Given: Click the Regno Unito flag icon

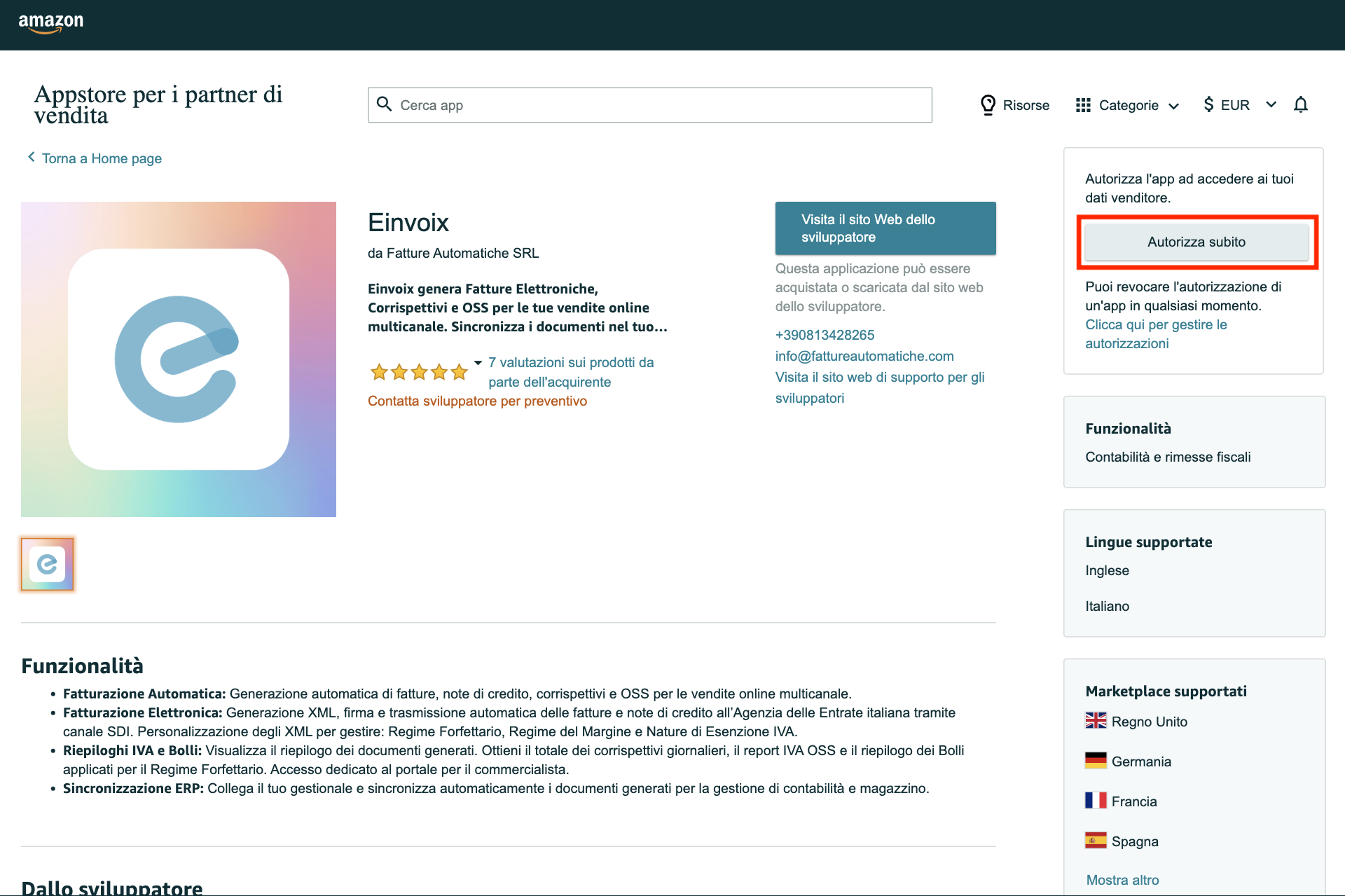Looking at the screenshot, I should (1096, 721).
